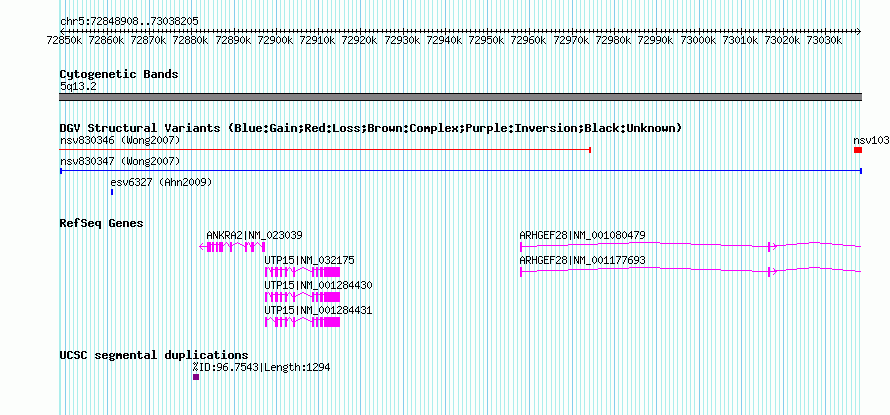Select the DGV Structural Variants track title
Viewport: 890px width, 415px height.
click(371, 128)
